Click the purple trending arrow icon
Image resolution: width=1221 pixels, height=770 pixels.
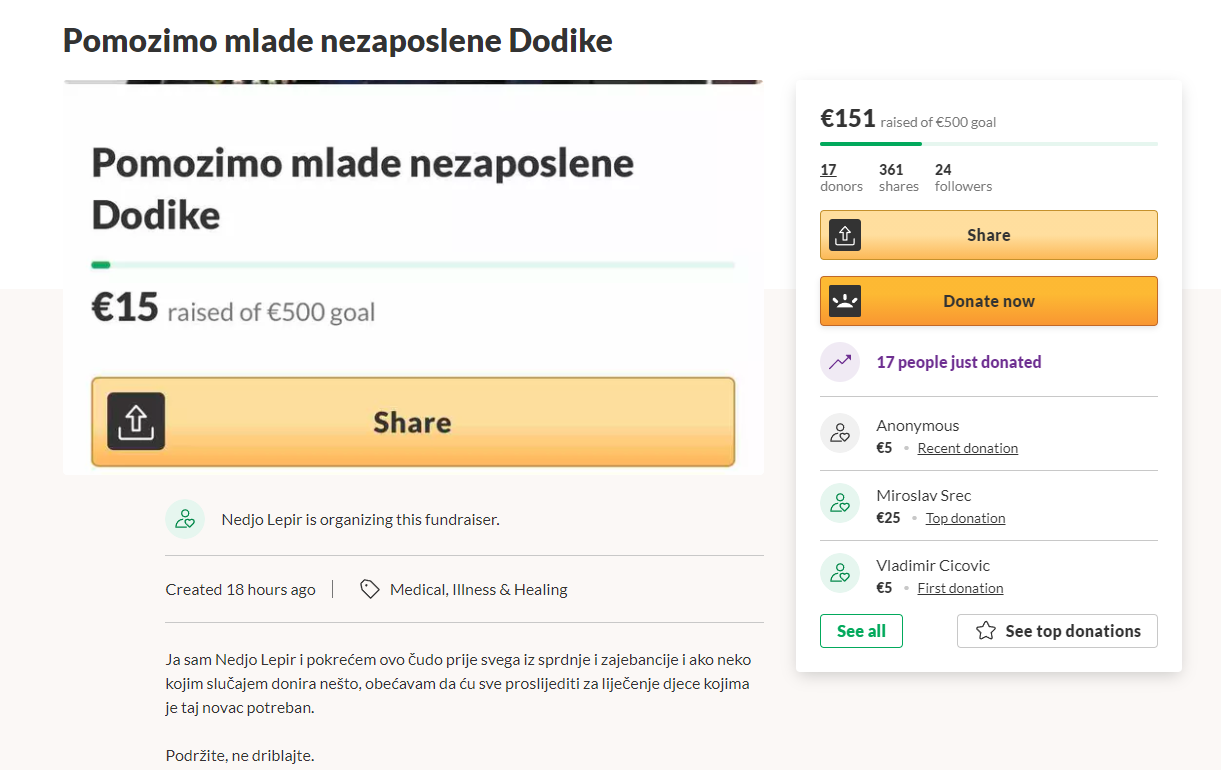coord(840,362)
